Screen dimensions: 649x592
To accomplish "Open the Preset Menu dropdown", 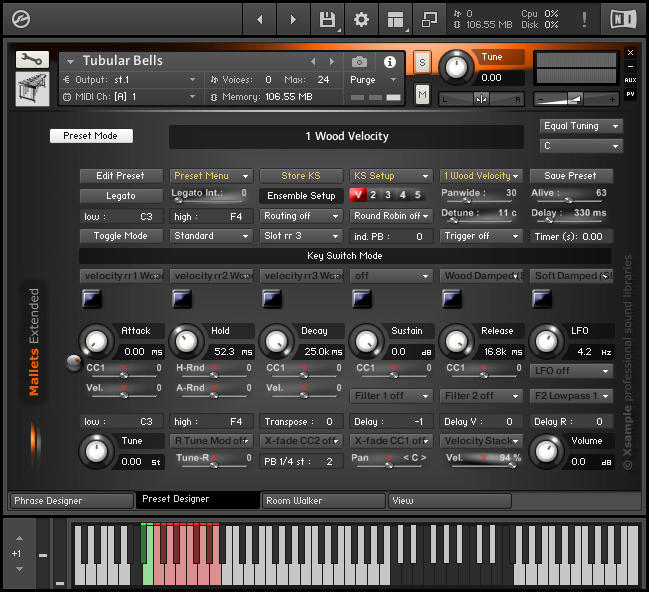I will point(211,176).
